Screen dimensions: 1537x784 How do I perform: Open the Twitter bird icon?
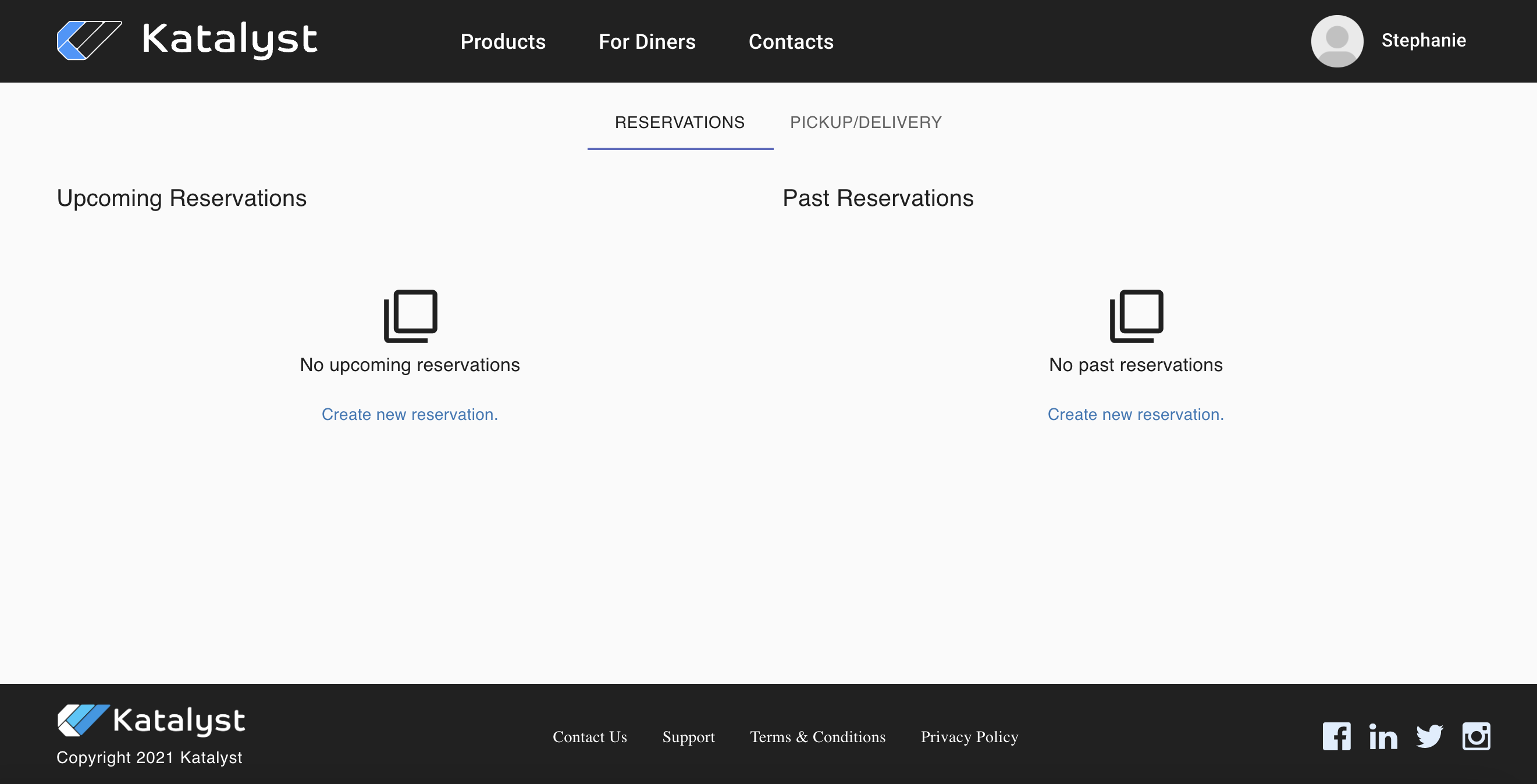[1429, 736]
